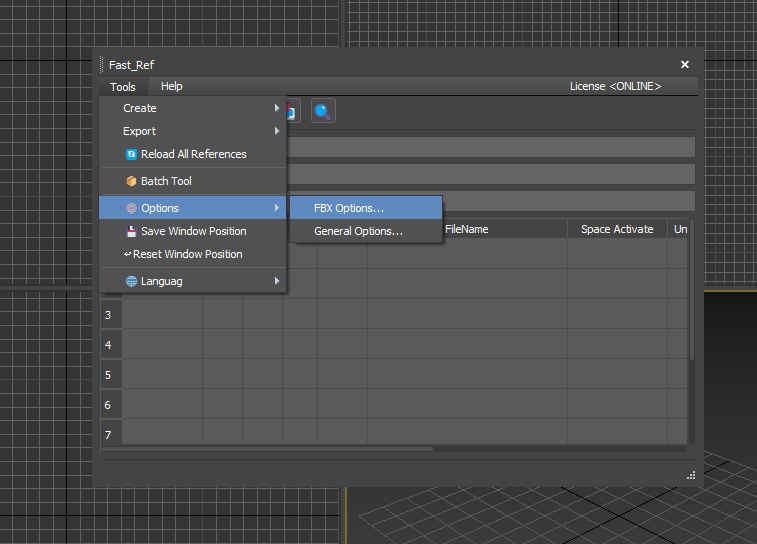Click the Options gear icon

(131, 208)
